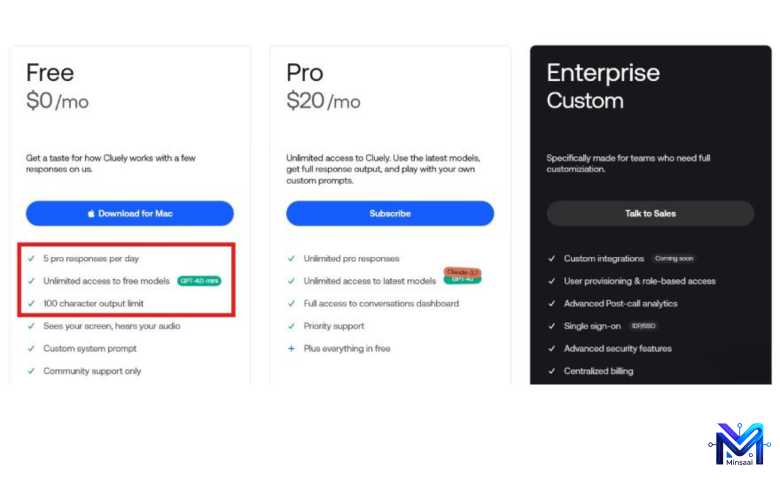Image resolution: width=780 pixels, height=480 pixels.
Task: Click Advanced Post-call analytics feature
Action: (x=620, y=303)
